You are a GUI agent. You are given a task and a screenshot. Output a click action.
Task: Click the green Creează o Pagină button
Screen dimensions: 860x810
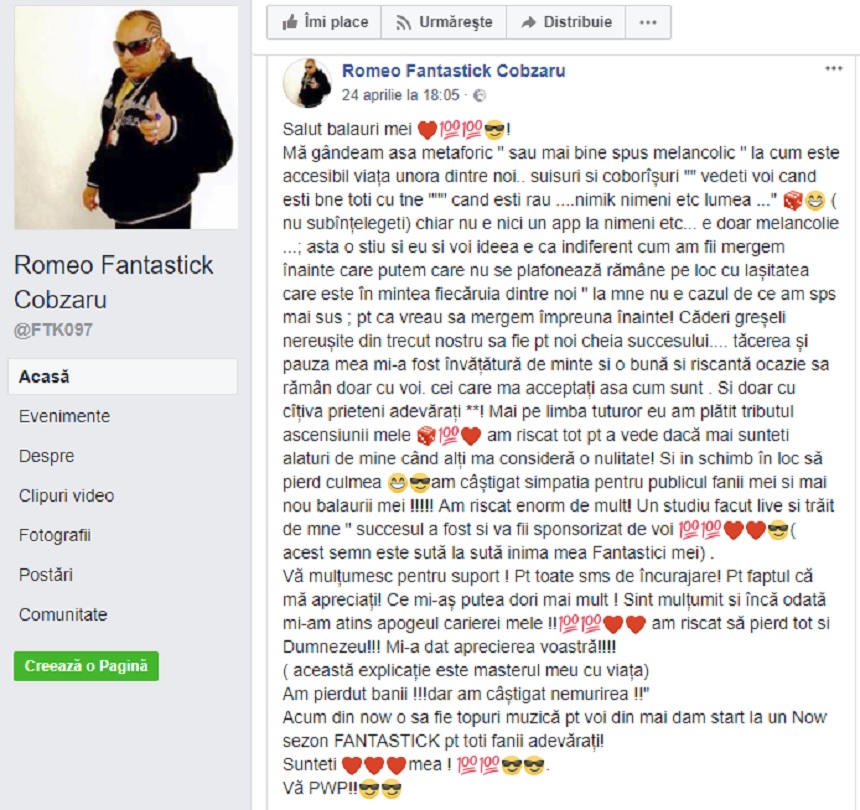86,666
